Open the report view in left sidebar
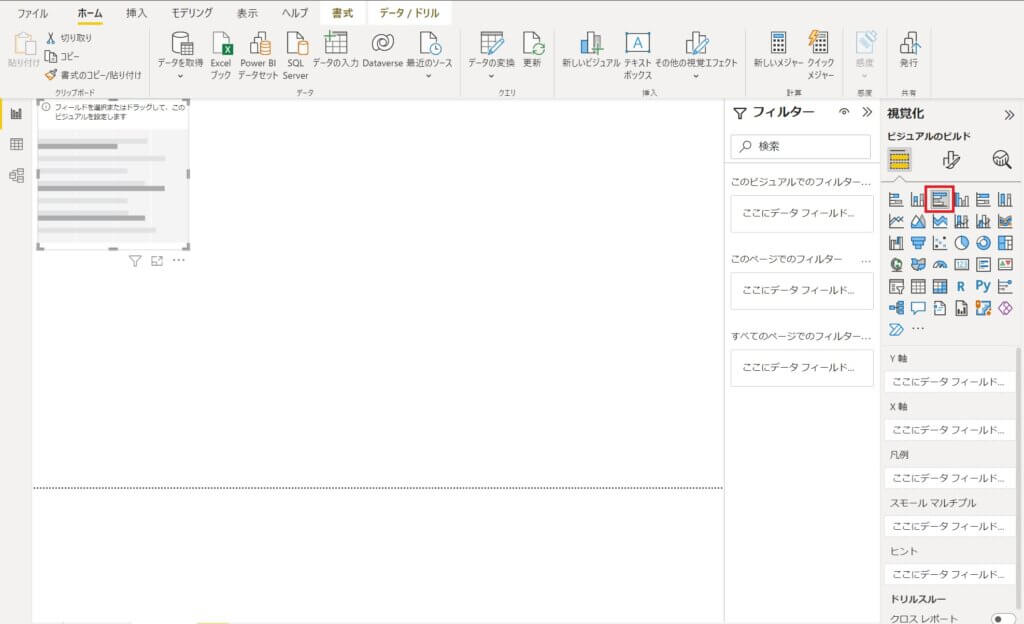Viewport: 1024px width, 624px height. coord(16,114)
